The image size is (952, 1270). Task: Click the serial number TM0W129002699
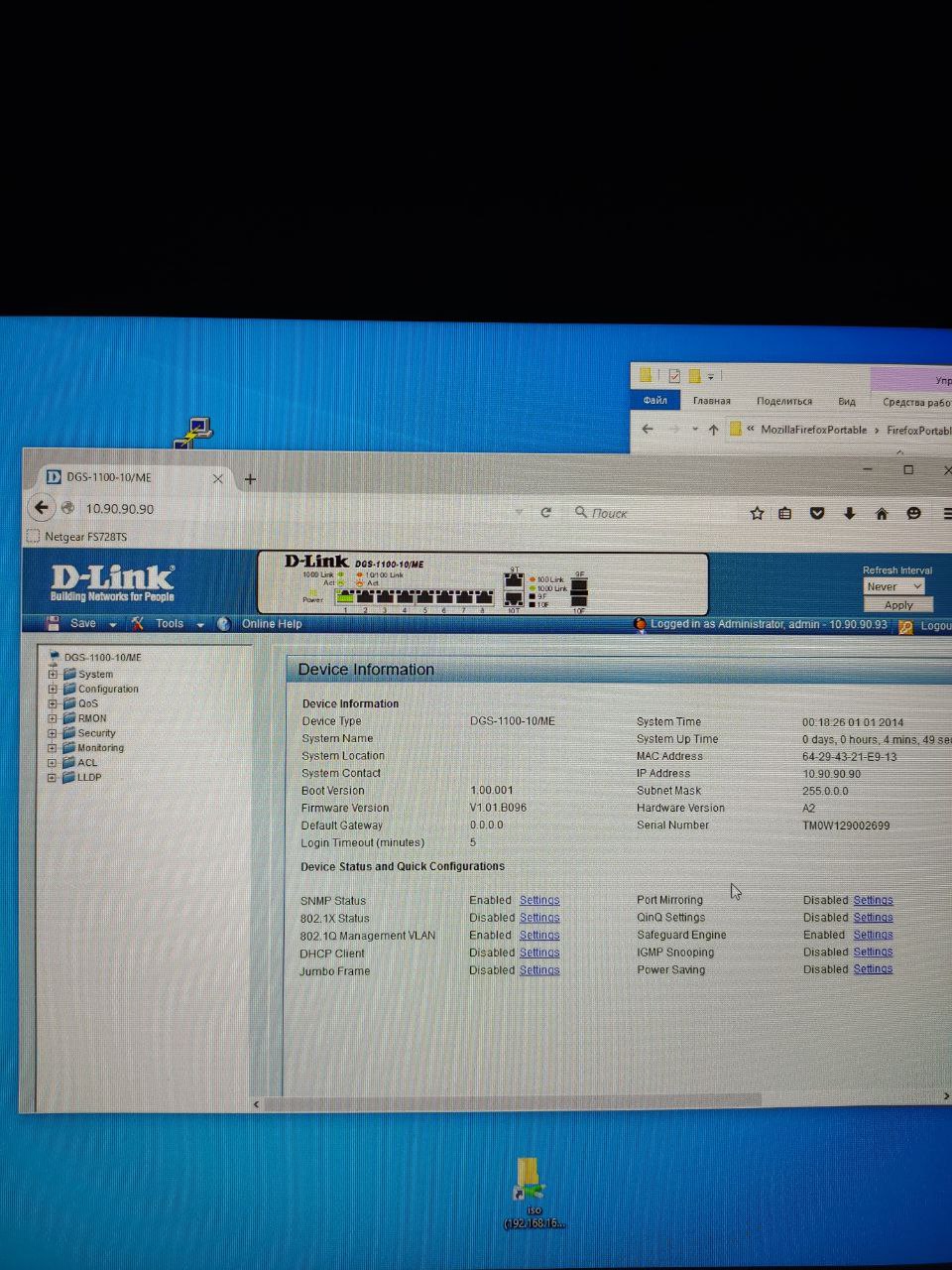click(846, 825)
